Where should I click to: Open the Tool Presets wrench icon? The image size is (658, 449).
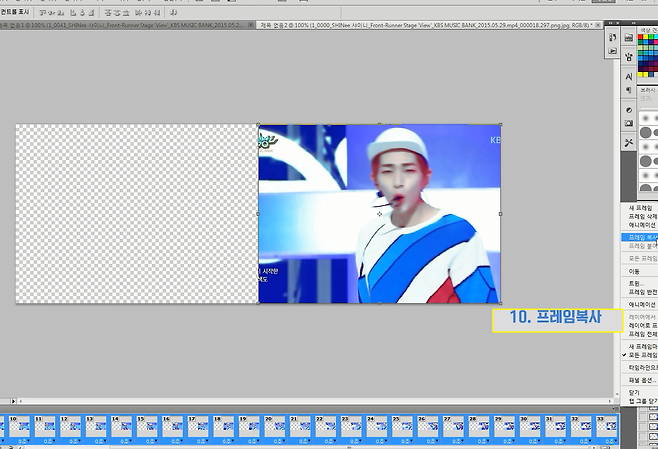[629, 143]
